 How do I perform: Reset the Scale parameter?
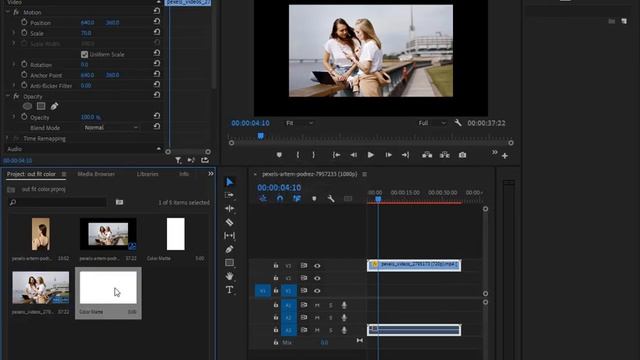click(157, 33)
